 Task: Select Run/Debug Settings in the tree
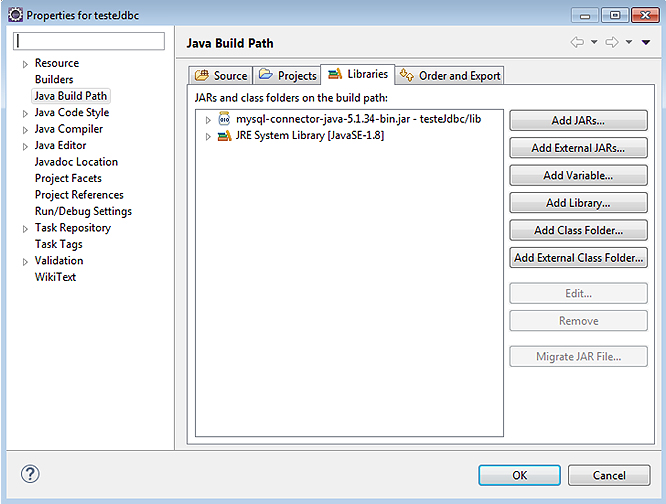pyautogui.click(x=83, y=211)
